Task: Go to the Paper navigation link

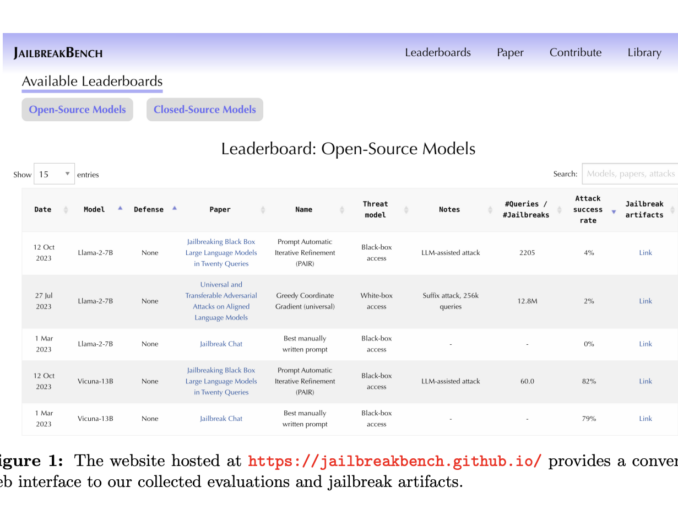Action: tap(510, 52)
